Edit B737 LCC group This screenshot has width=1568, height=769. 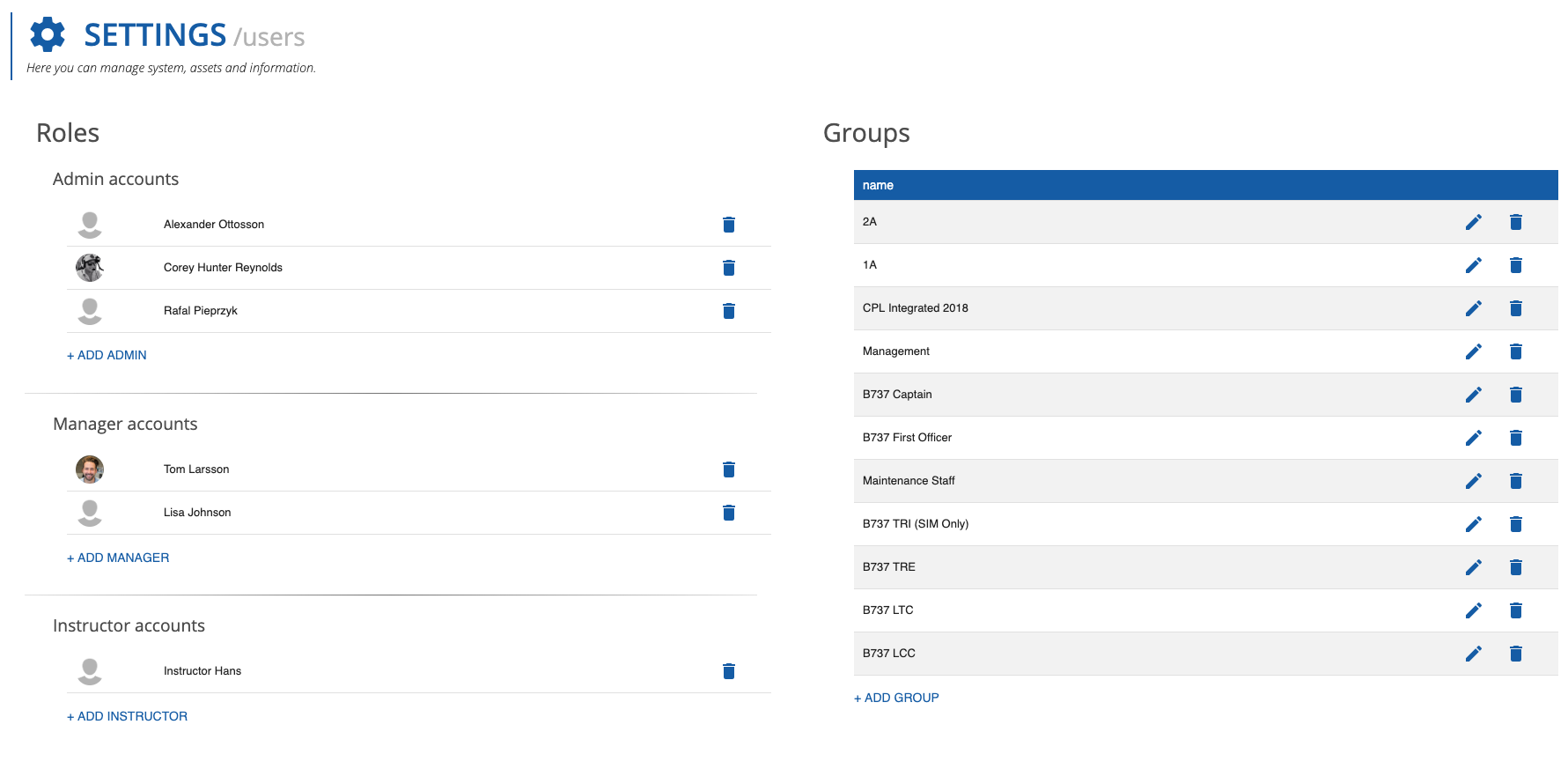(1474, 654)
